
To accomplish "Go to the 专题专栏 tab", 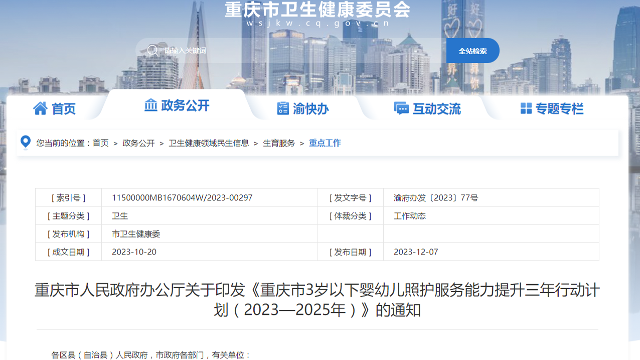I will pos(552,109).
